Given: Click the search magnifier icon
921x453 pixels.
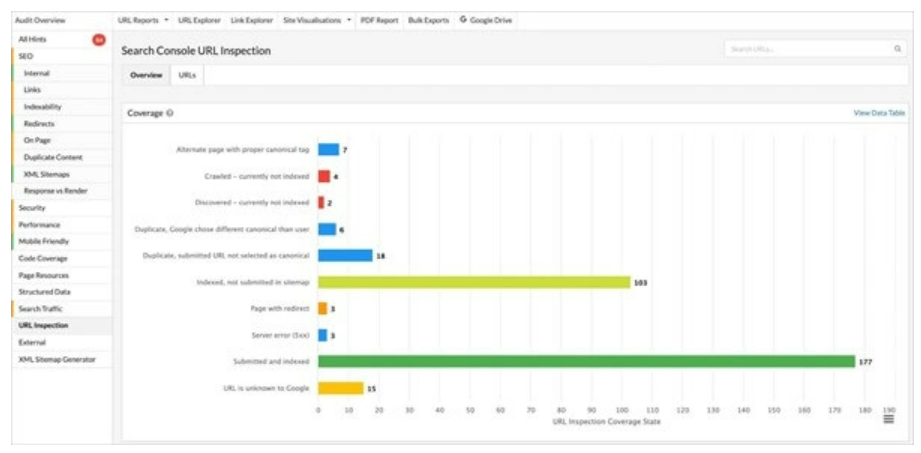Looking at the screenshot, I should [897, 49].
